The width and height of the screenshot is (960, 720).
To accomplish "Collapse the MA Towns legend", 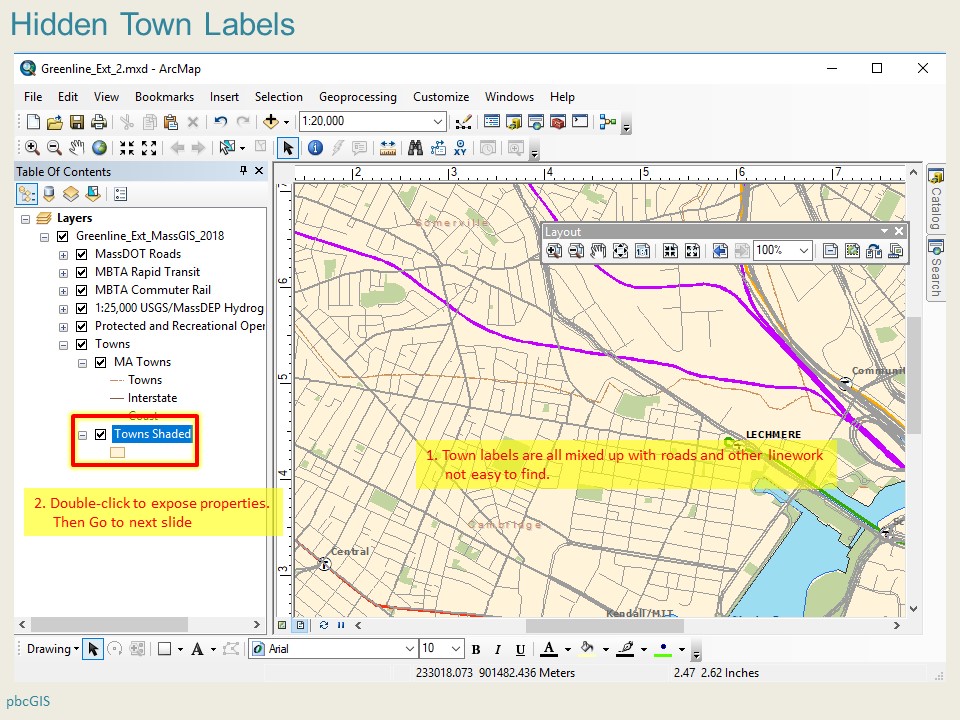I will [x=83, y=363].
